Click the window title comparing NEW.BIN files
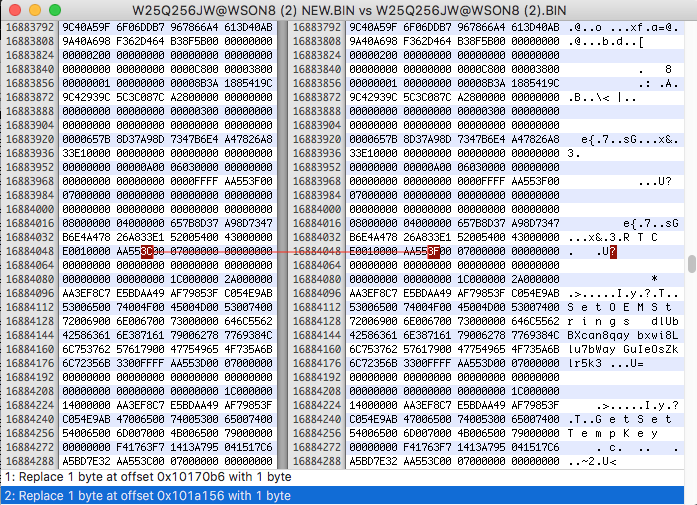697x505 pixels. click(349, 10)
